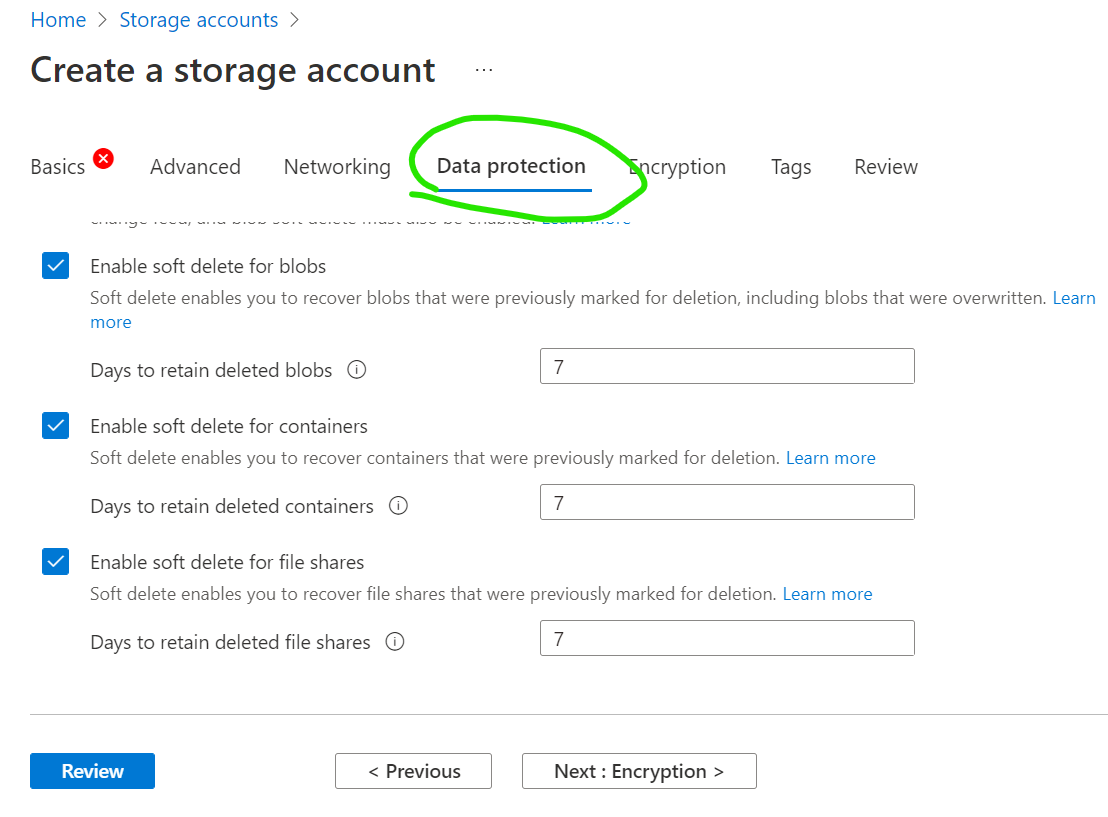Switch to the Basics tab
Viewport: 1108px width, 817px height.
[x=58, y=167]
